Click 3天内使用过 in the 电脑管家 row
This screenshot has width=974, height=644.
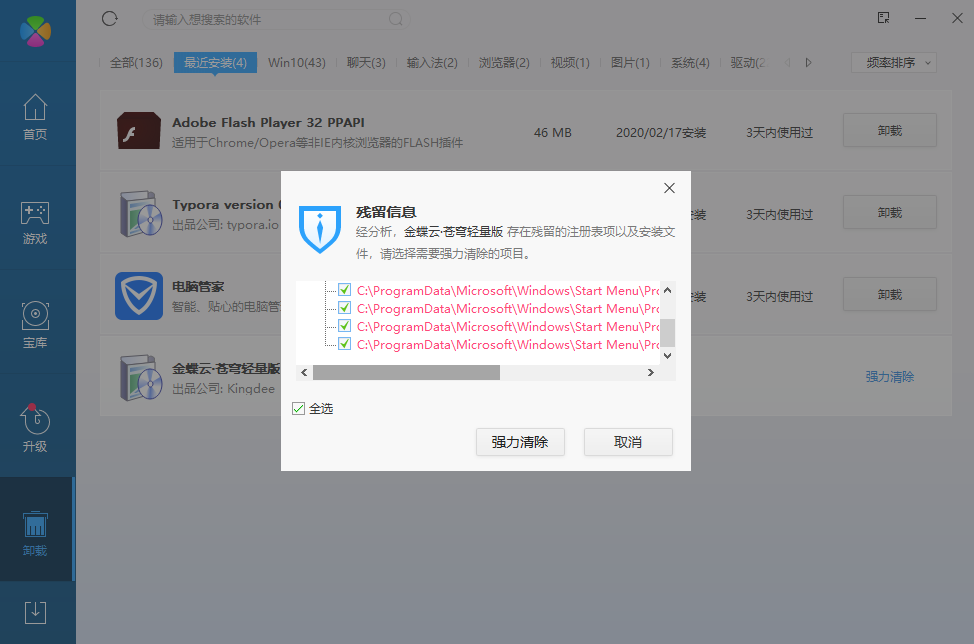point(780,297)
